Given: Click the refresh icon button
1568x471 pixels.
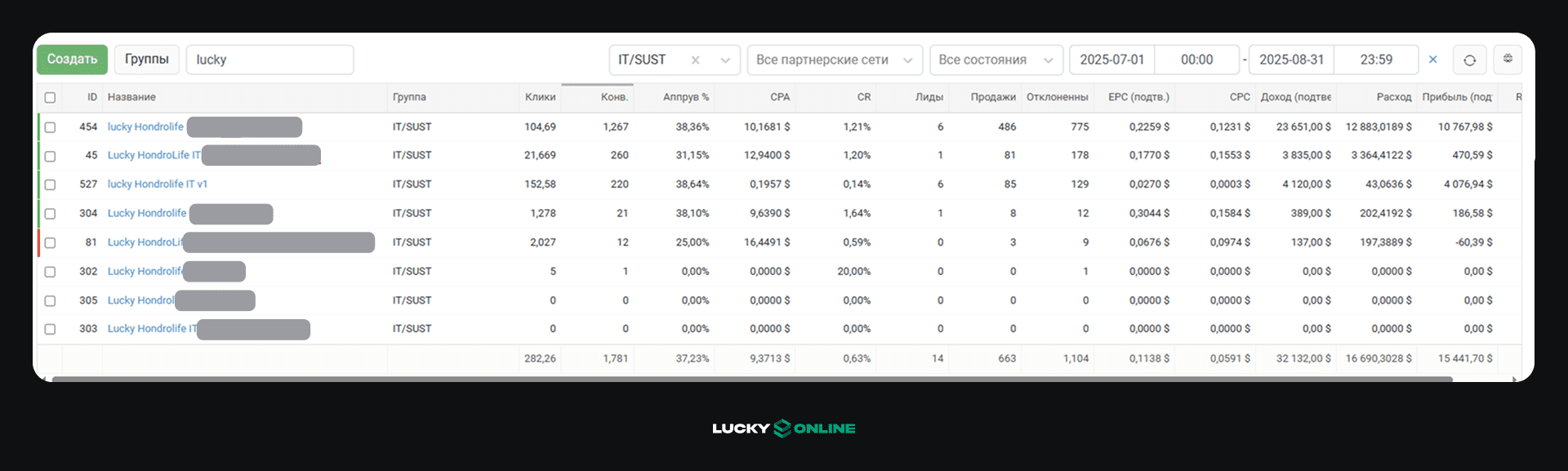Looking at the screenshot, I should tap(1469, 60).
